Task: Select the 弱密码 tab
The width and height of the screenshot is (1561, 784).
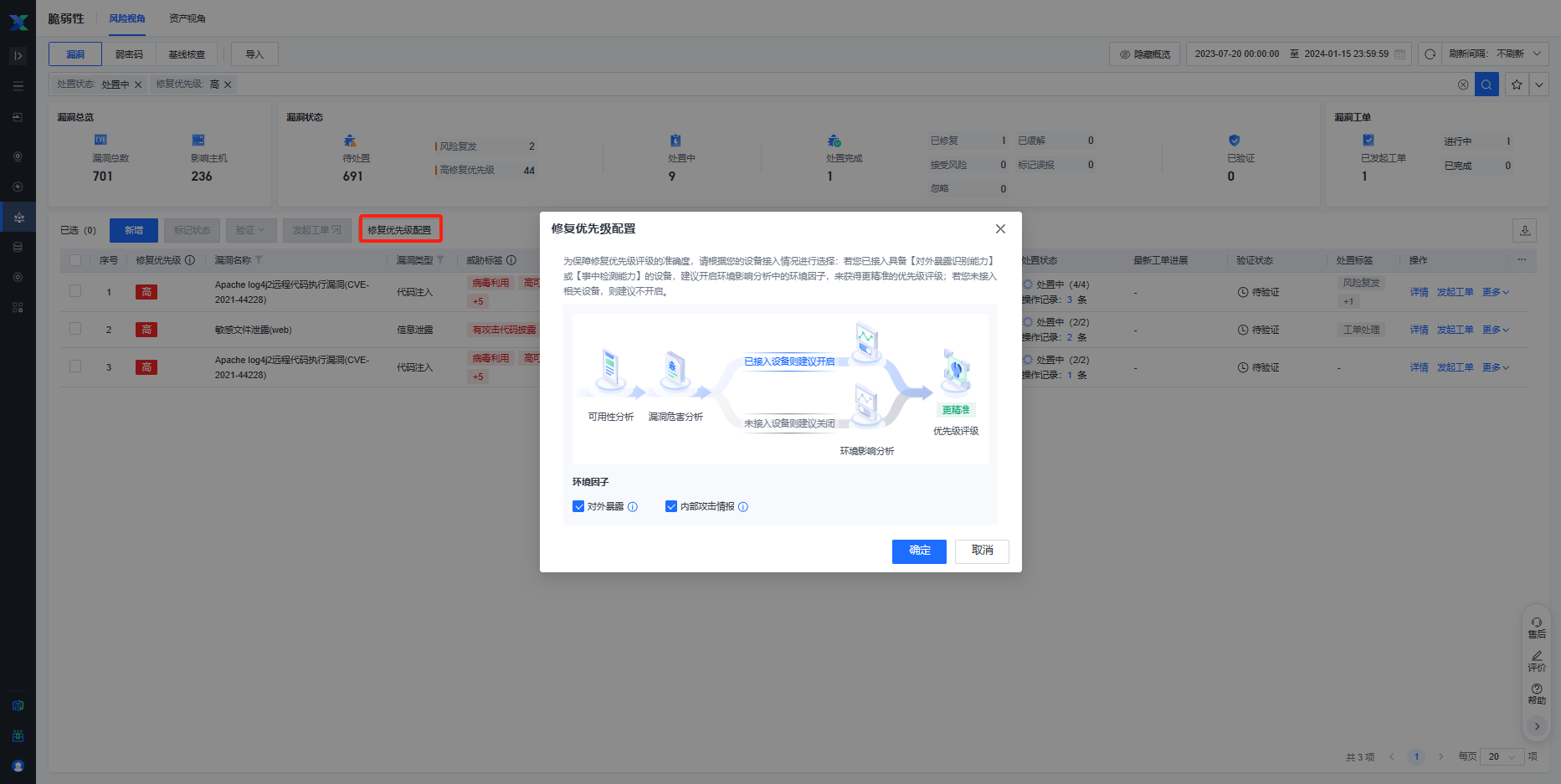Action: pyautogui.click(x=129, y=54)
